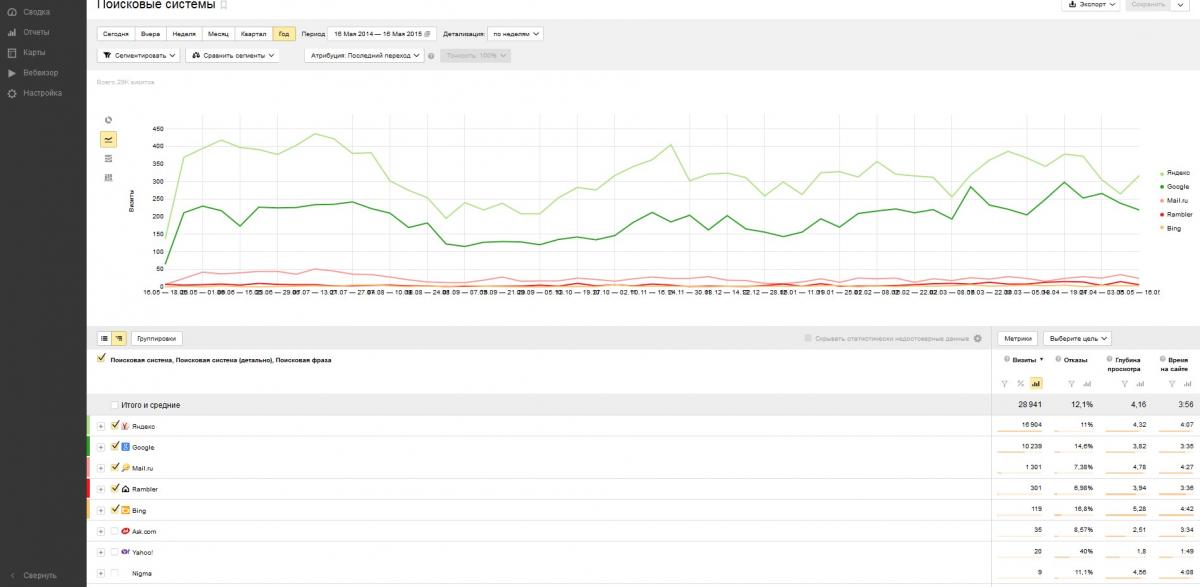The height and width of the screenshot is (587, 1200).
Task: Uncheck the Яндекс row checkbox
Action: 115,425
